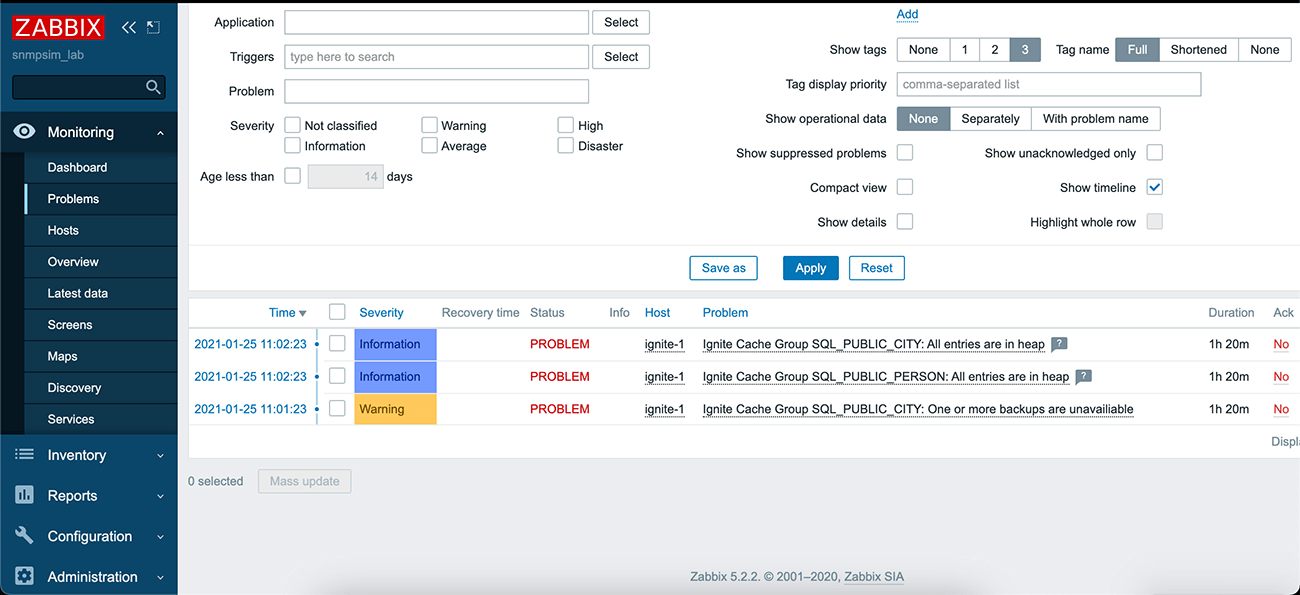This screenshot has height=595, width=1300.
Task: Click the ignite-1 host link in Warning row
Action: tap(664, 409)
